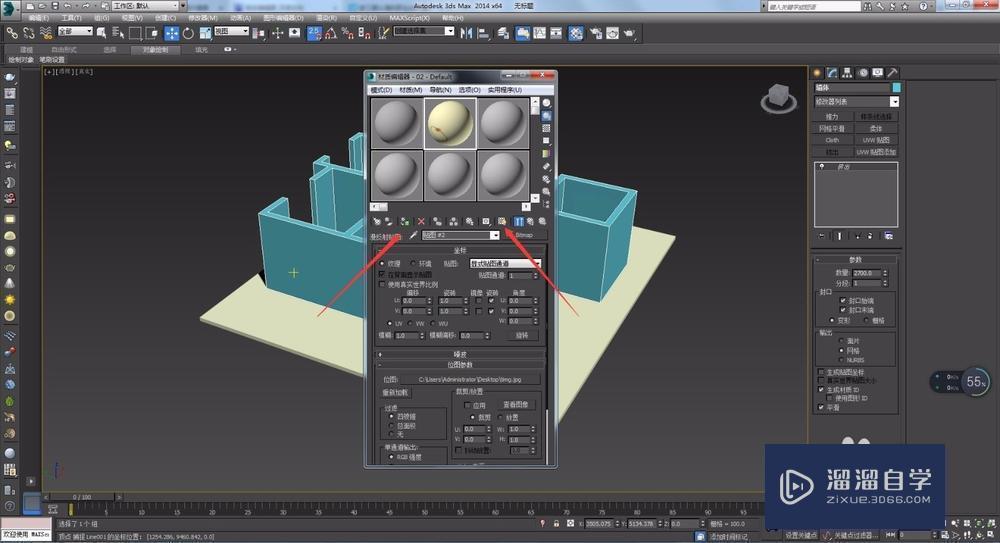This screenshot has height=543, width=1000.
Task: Click UVW Map modifier button
Action: click(x=876, y=140)
